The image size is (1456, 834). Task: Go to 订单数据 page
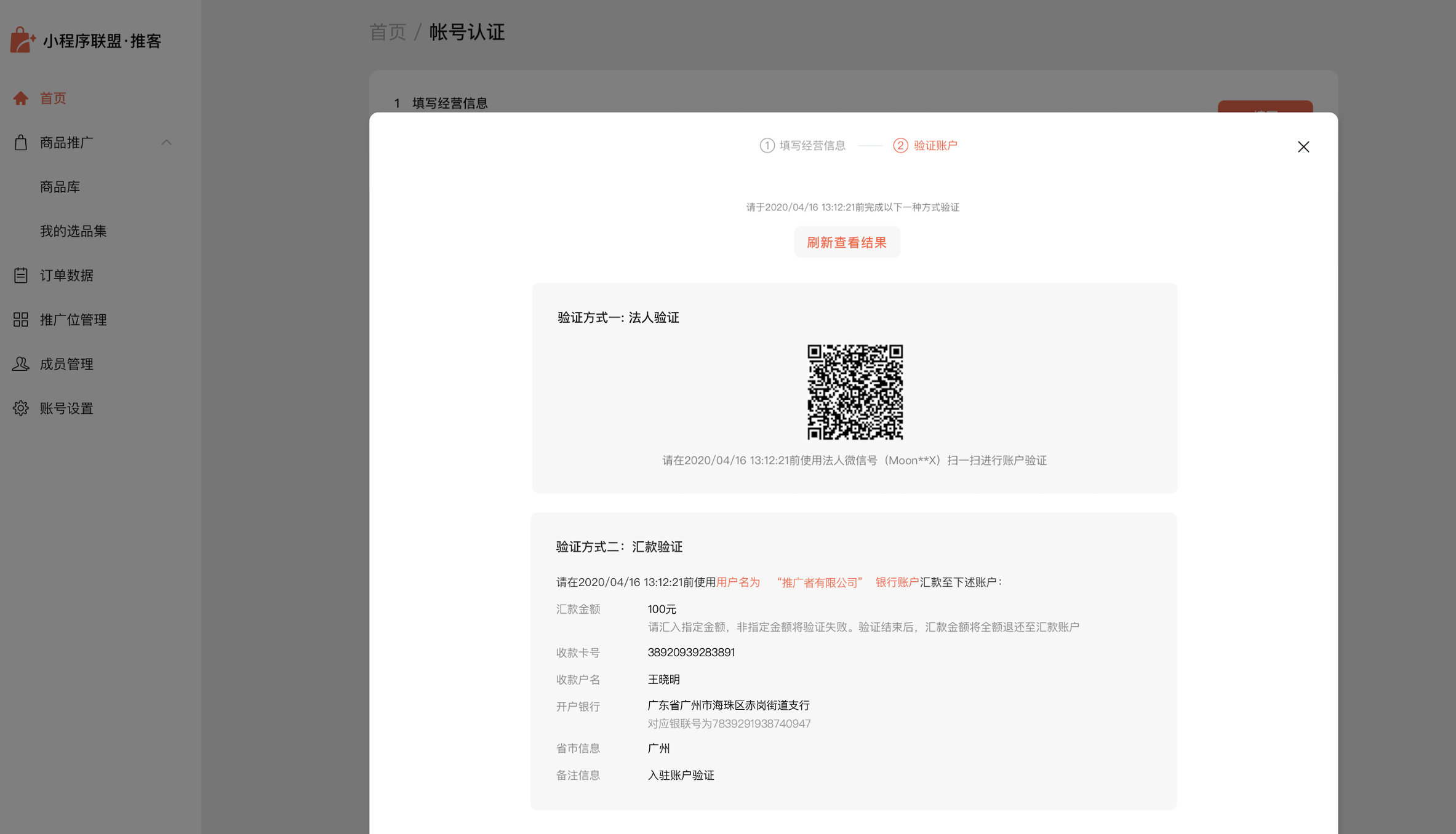pyautogui.click(x=66, y=276)
